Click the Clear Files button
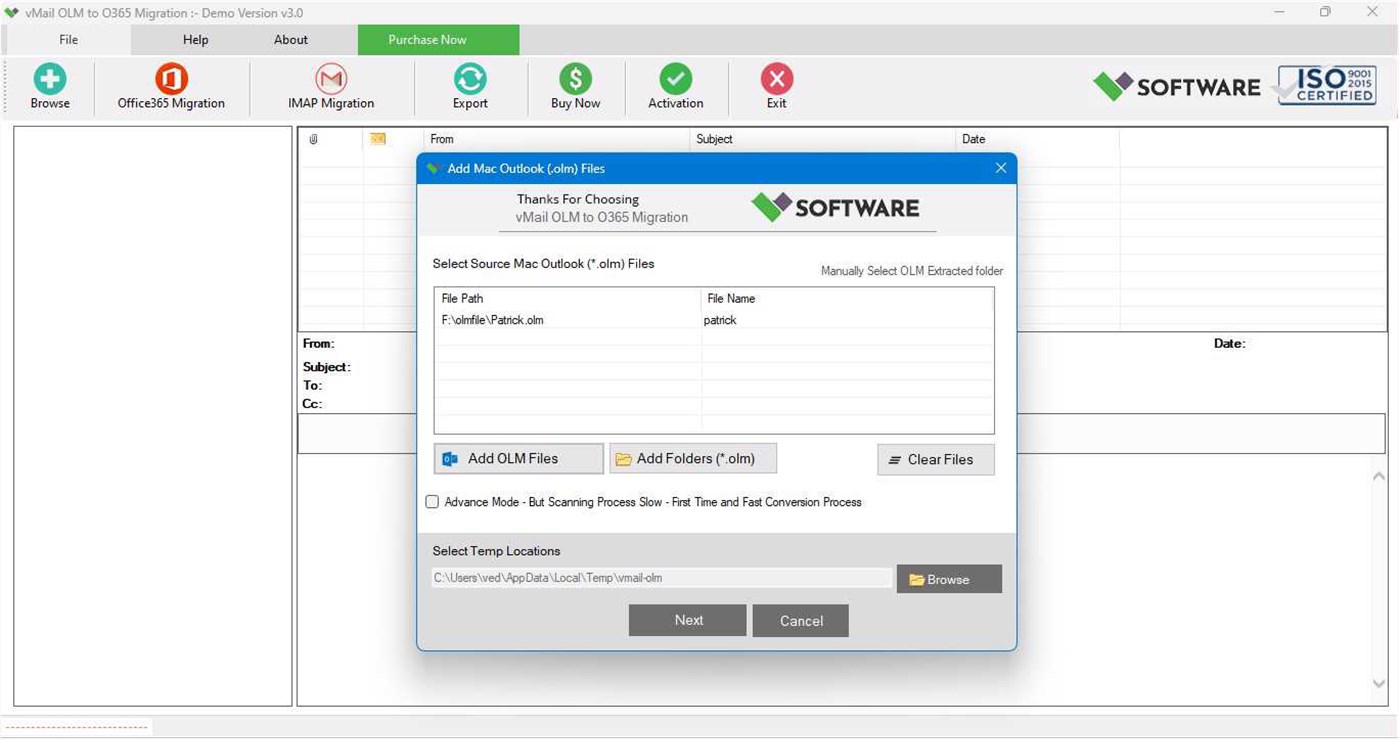Screen dimensions: 1399x739 pyautogui.click(x=936, y=460)
